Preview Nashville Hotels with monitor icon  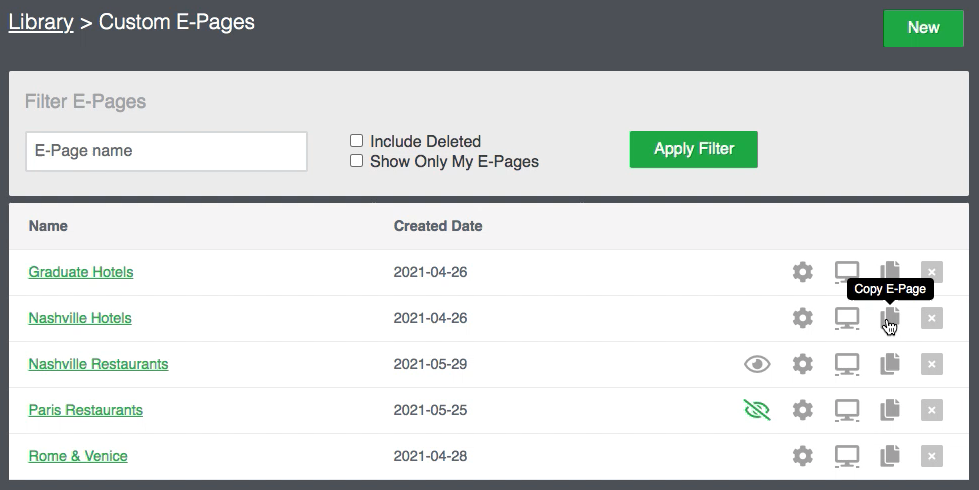[x=847, y=318]
